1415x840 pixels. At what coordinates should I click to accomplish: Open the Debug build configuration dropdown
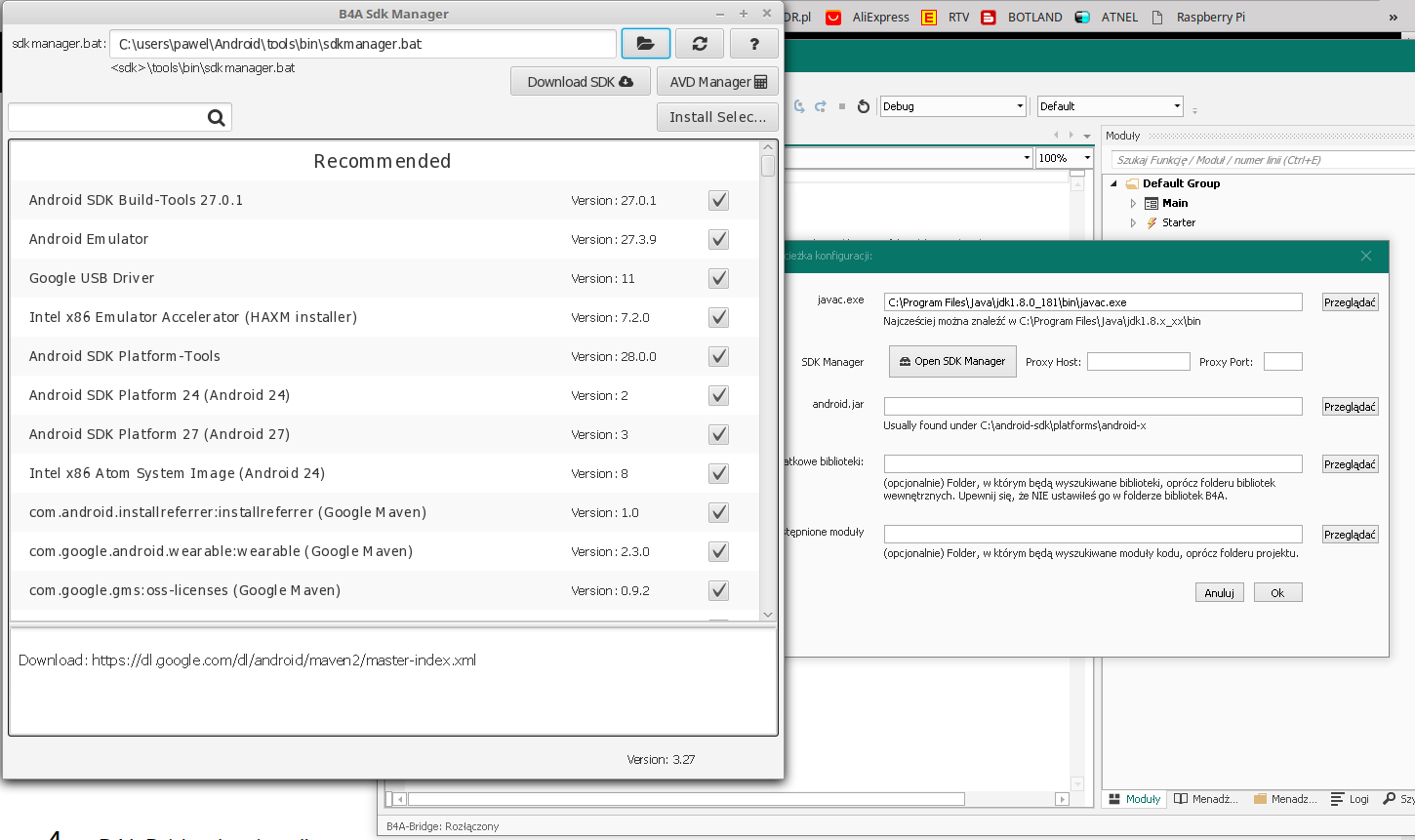(x=1021, y=106)
